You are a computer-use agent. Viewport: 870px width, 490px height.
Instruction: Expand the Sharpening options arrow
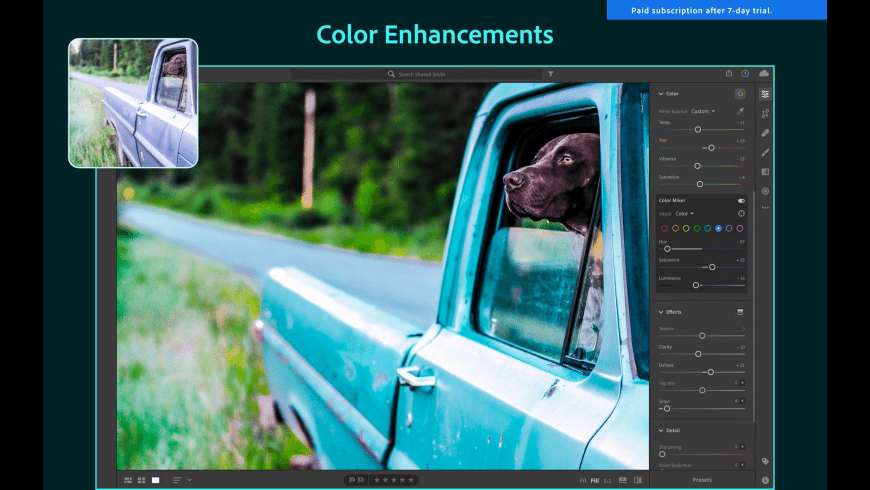tap(742, 446)
